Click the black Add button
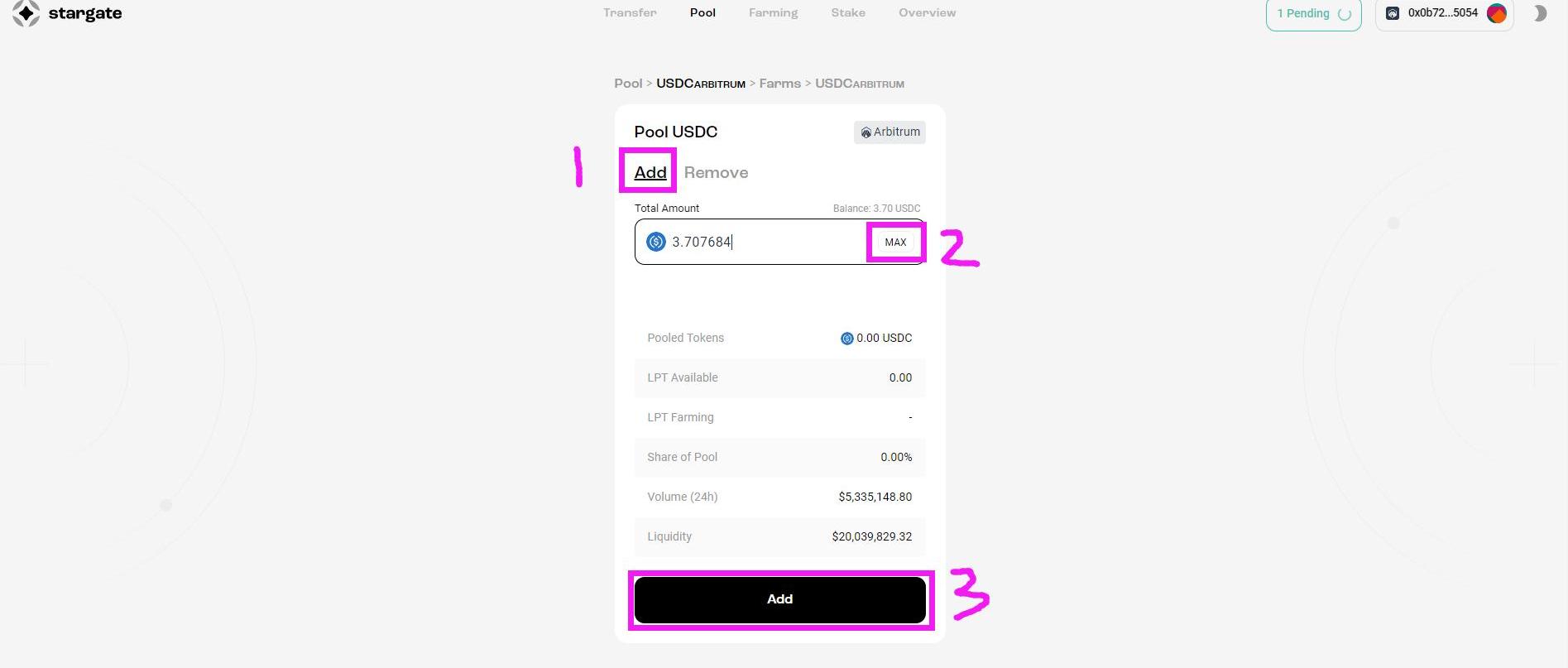The image size is (1568, 668). (x=779, y=599)
